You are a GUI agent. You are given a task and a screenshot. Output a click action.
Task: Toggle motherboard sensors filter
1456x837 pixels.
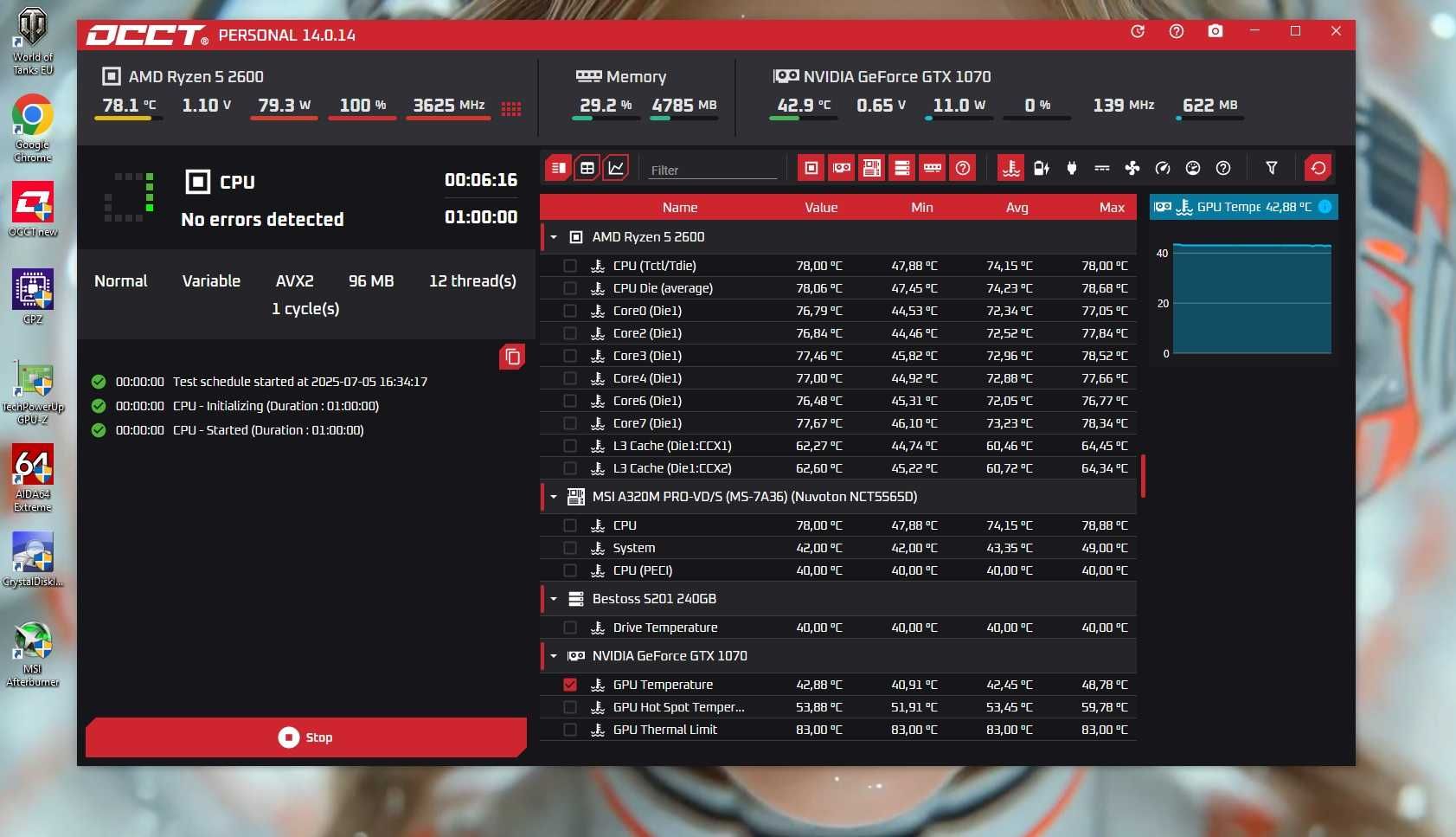point(872,168)
